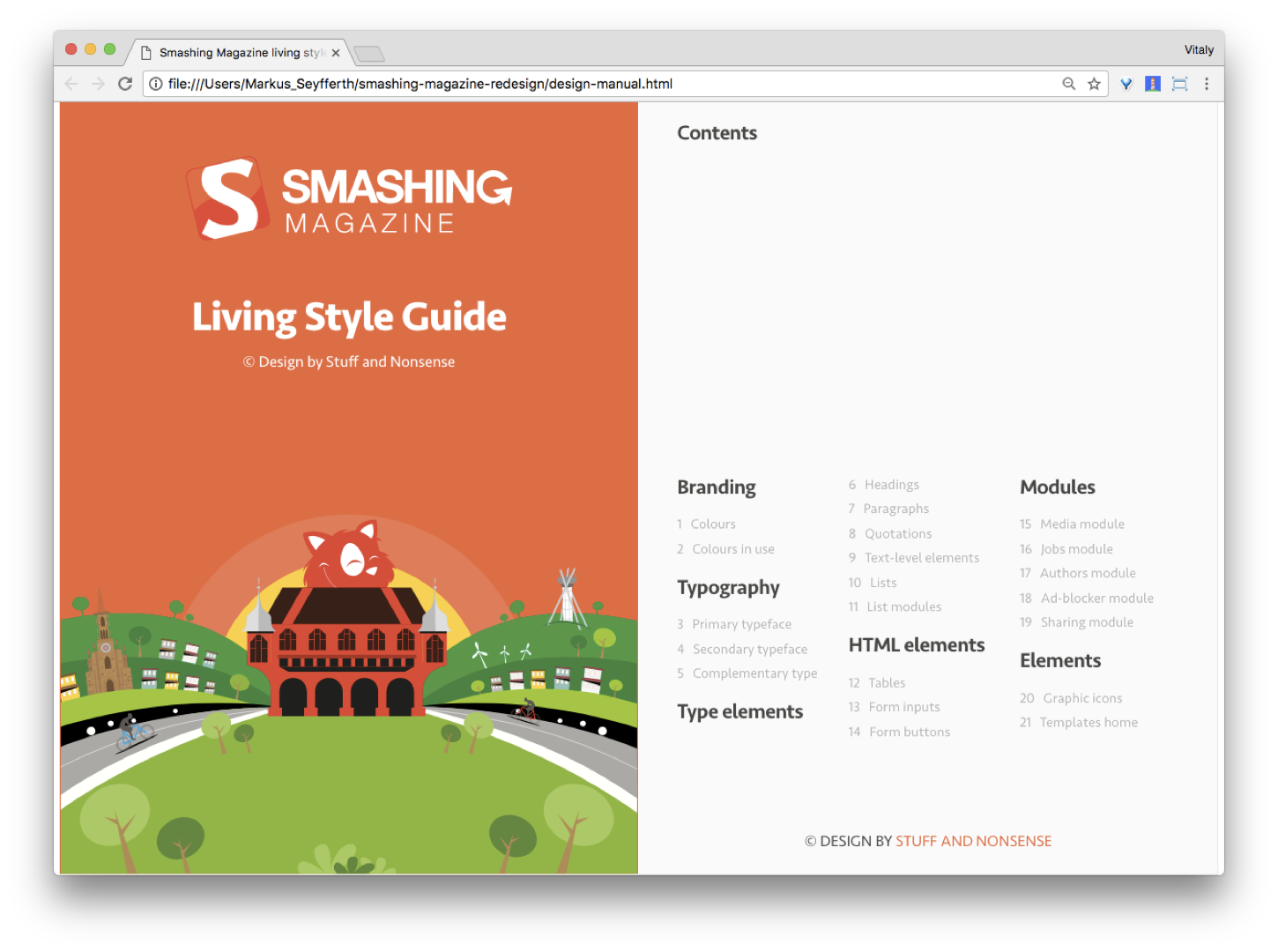Click the Branding section heading
The height and width of the screenshot is (952, 1278).
pyautogui.click(x=717, y=487)
